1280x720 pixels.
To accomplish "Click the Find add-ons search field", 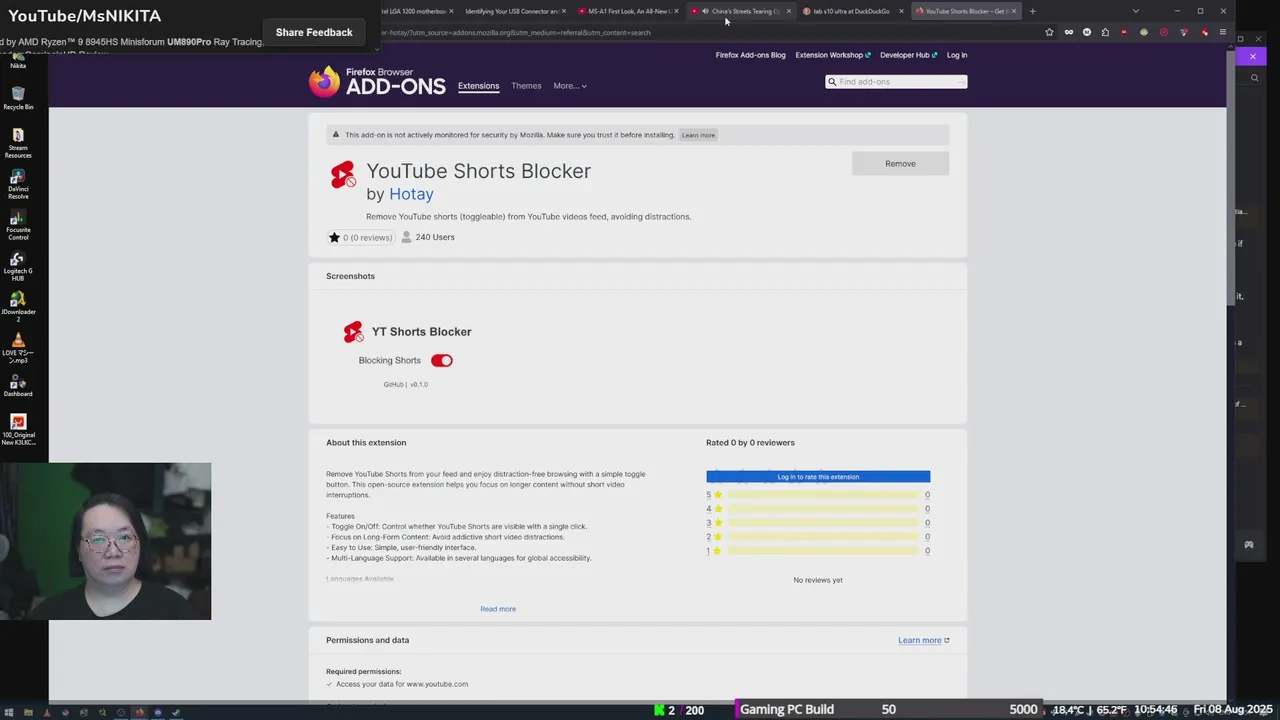I will [896, 81].
